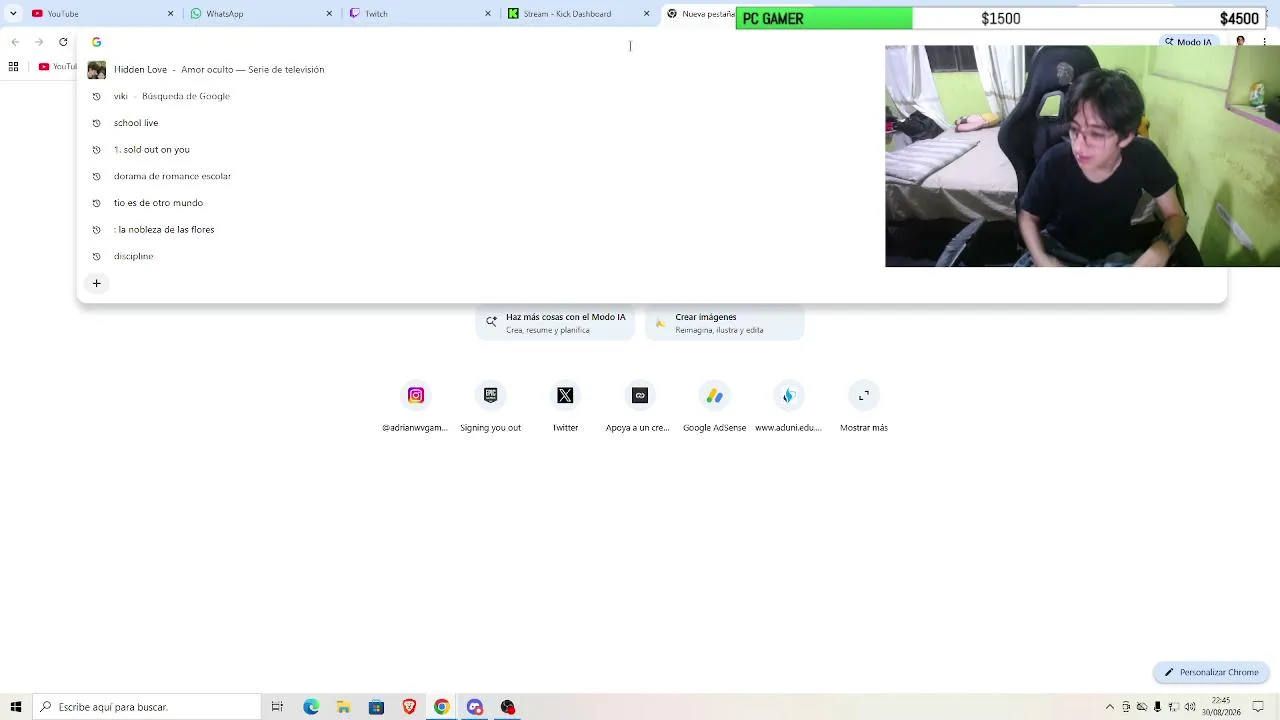
Task: Click the 'Crear imágenes' suggestion chip
Action: pos(725,322)
